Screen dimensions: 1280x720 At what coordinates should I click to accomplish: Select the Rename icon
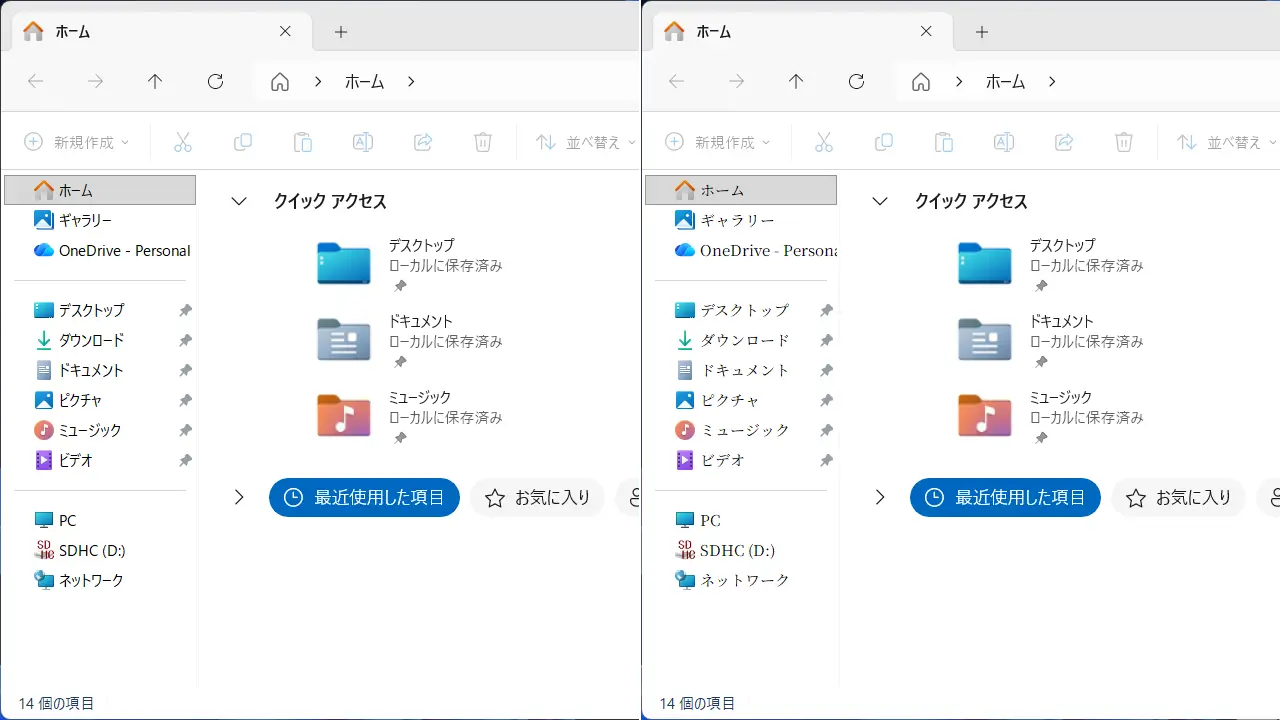(363, 141)
